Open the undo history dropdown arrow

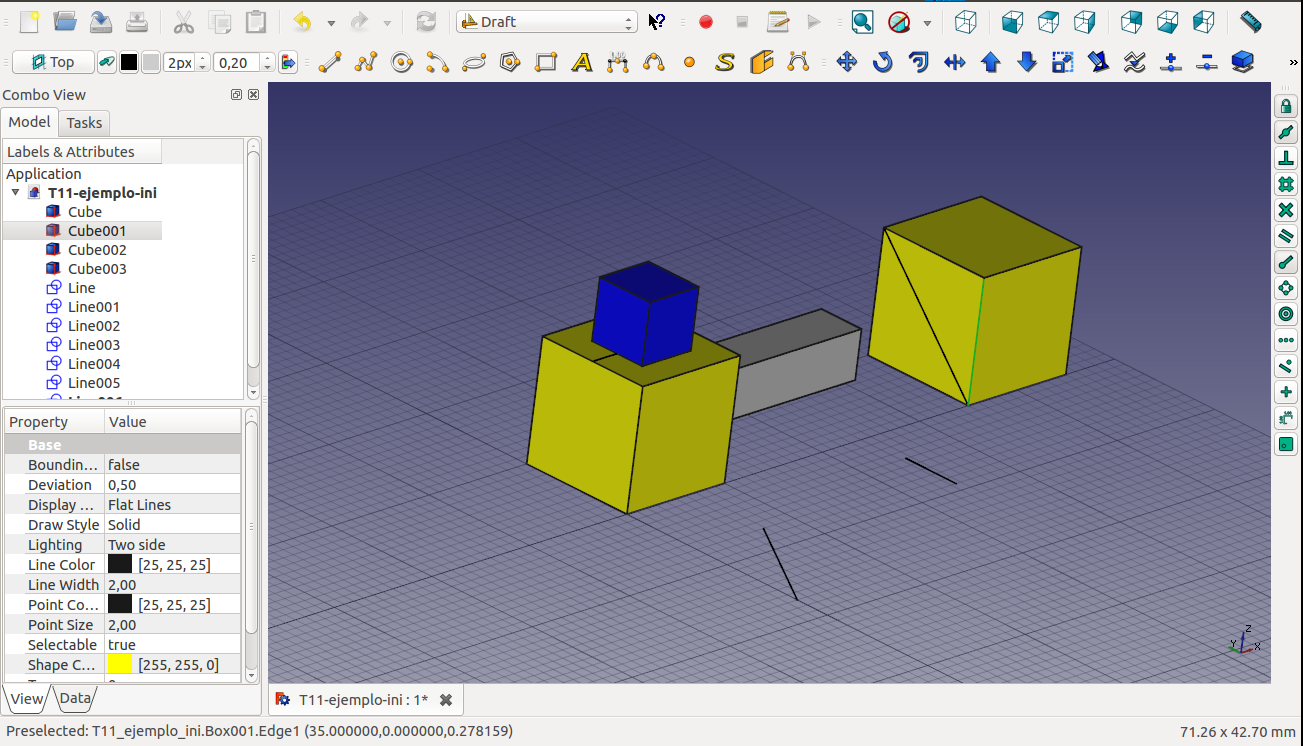click(331, 23)
